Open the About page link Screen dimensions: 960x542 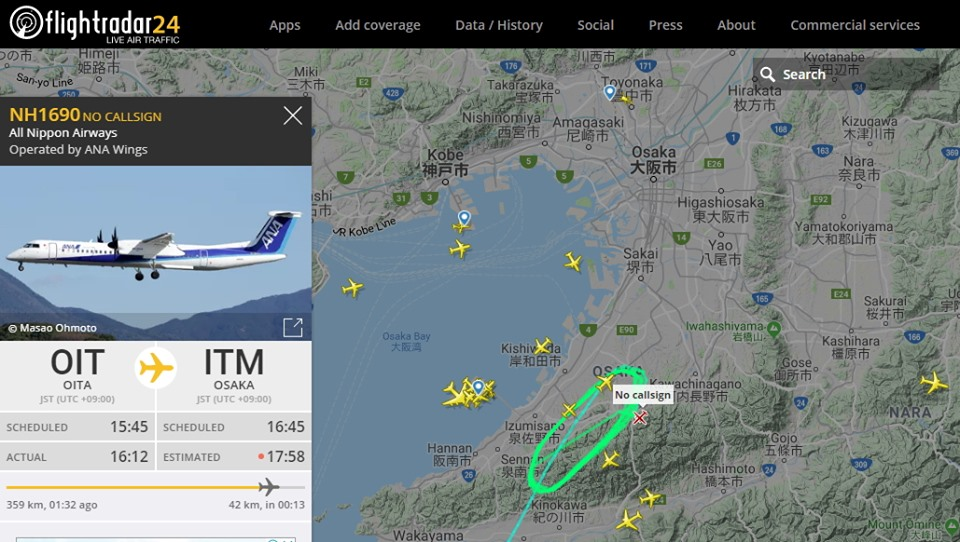point(736,25)
